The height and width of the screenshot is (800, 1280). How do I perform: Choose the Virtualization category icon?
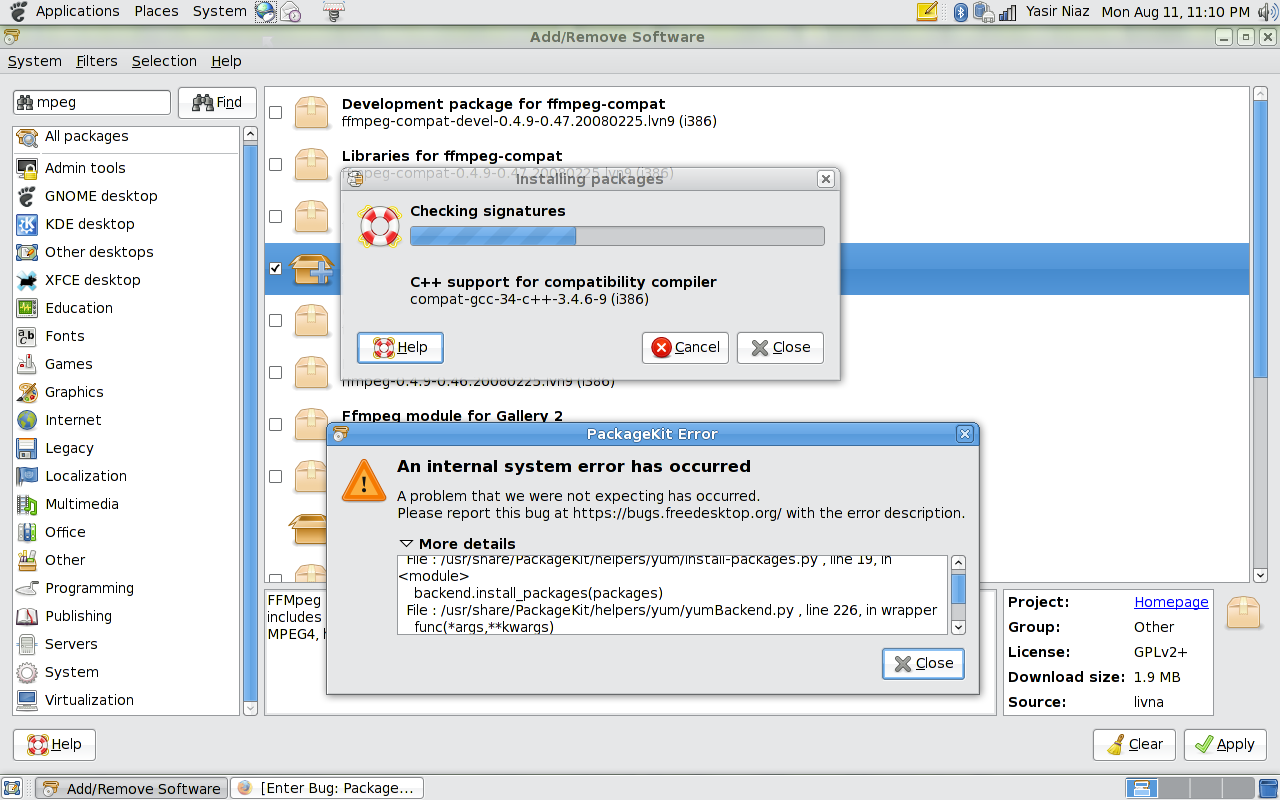[x=27, y=700]
